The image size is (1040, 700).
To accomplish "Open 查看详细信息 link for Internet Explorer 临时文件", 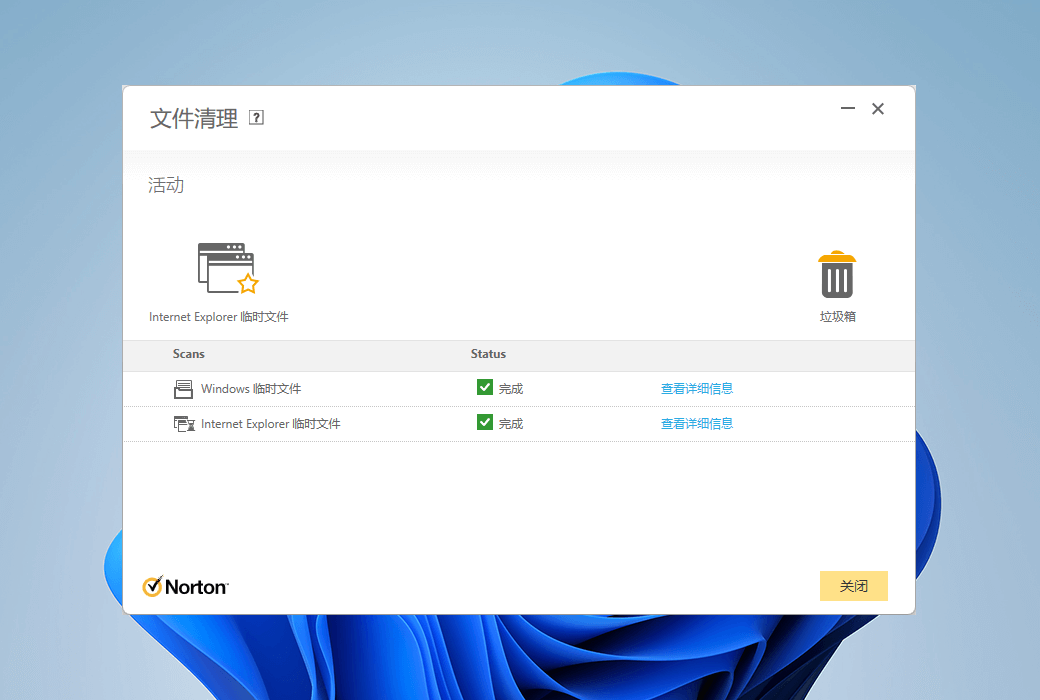I will (696, 423).
